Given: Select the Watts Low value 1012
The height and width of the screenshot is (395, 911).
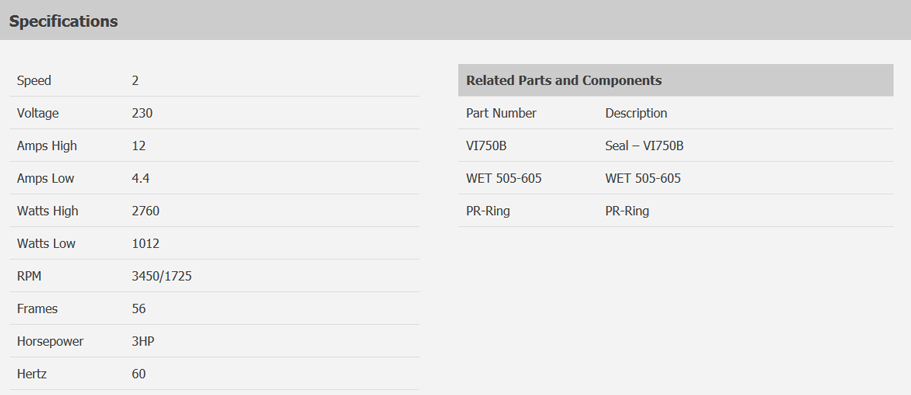Looking at the screenshot, I should click(x=146, y=243).
